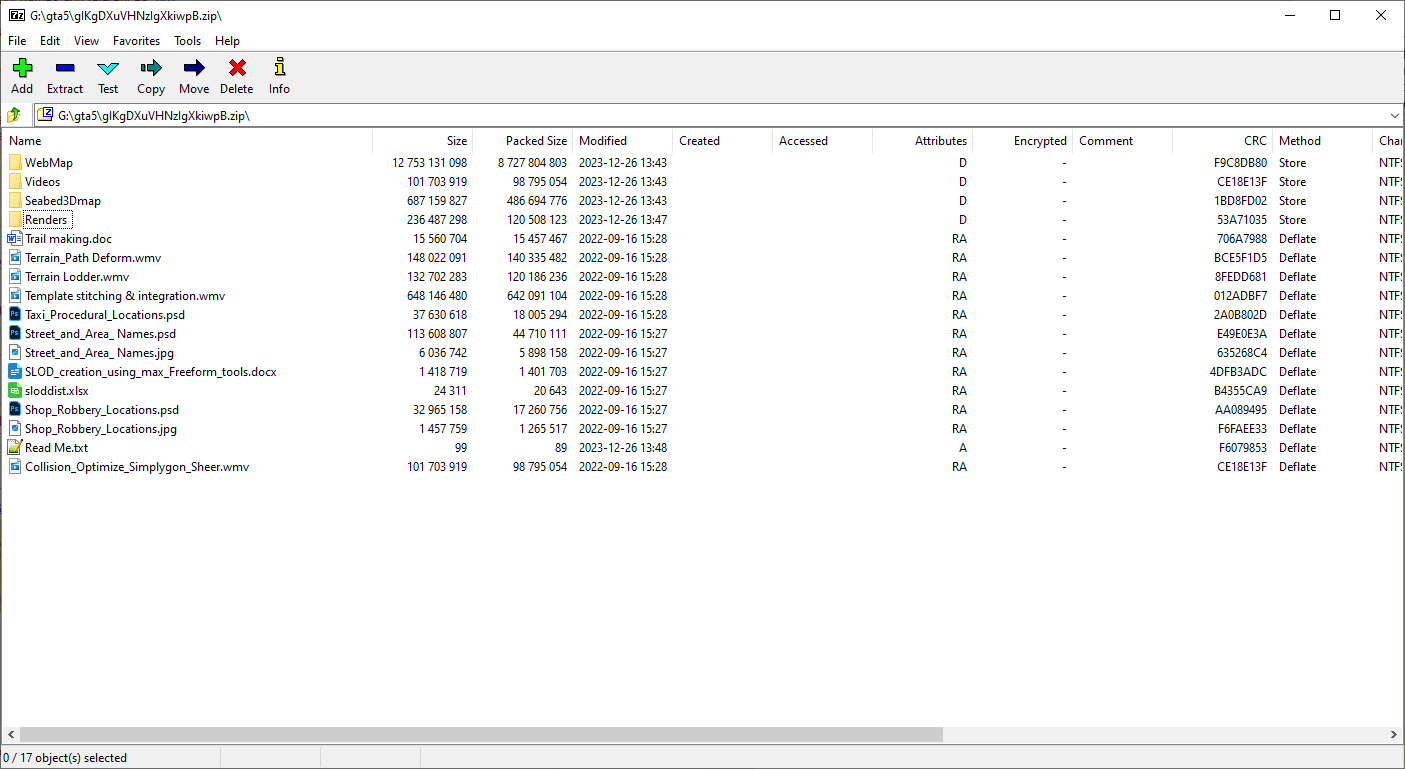
Task: Click packed size 44 710 111
Action: coord(540,333)
